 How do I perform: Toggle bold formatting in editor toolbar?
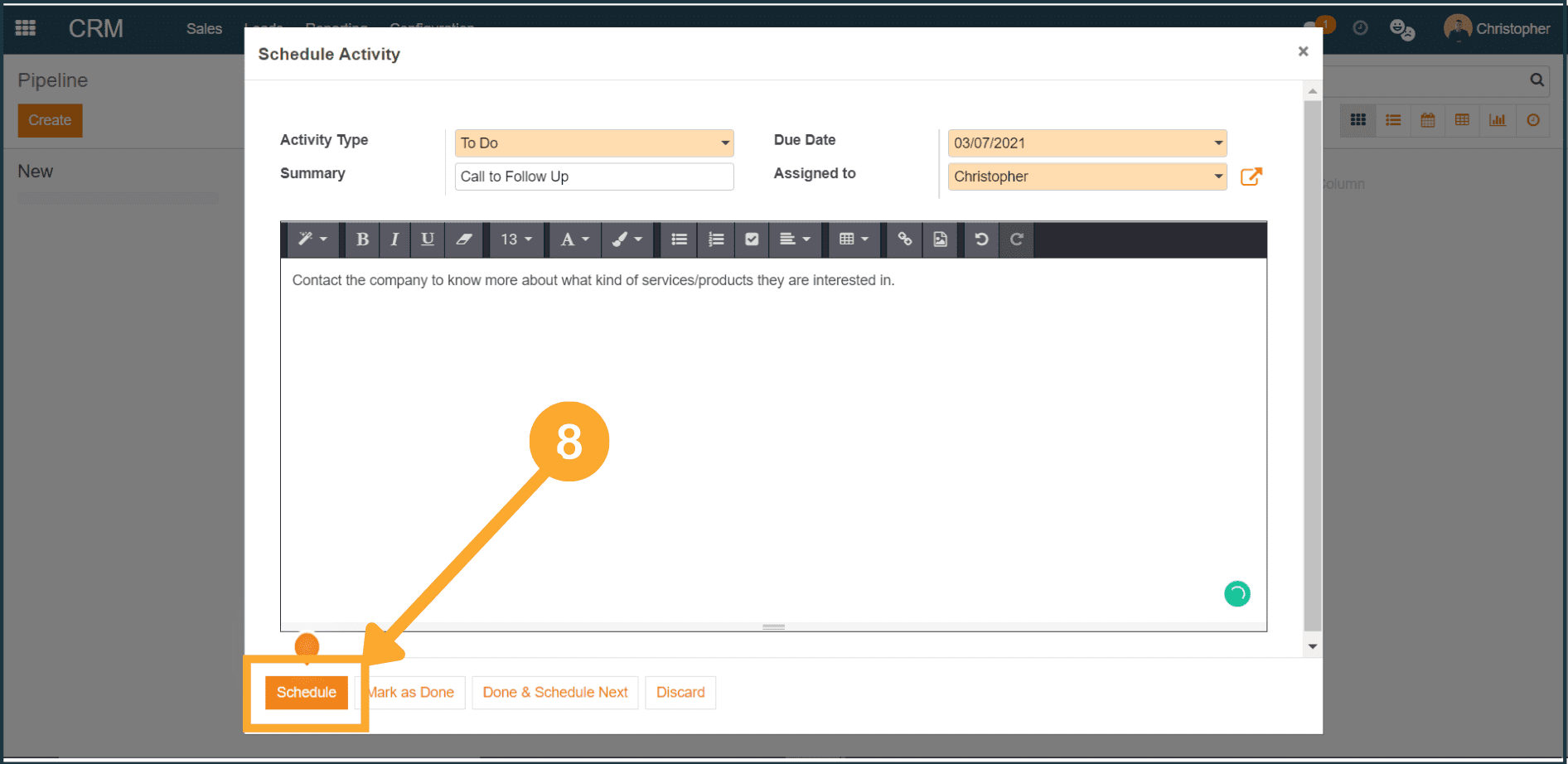click(x=362, y=239)
